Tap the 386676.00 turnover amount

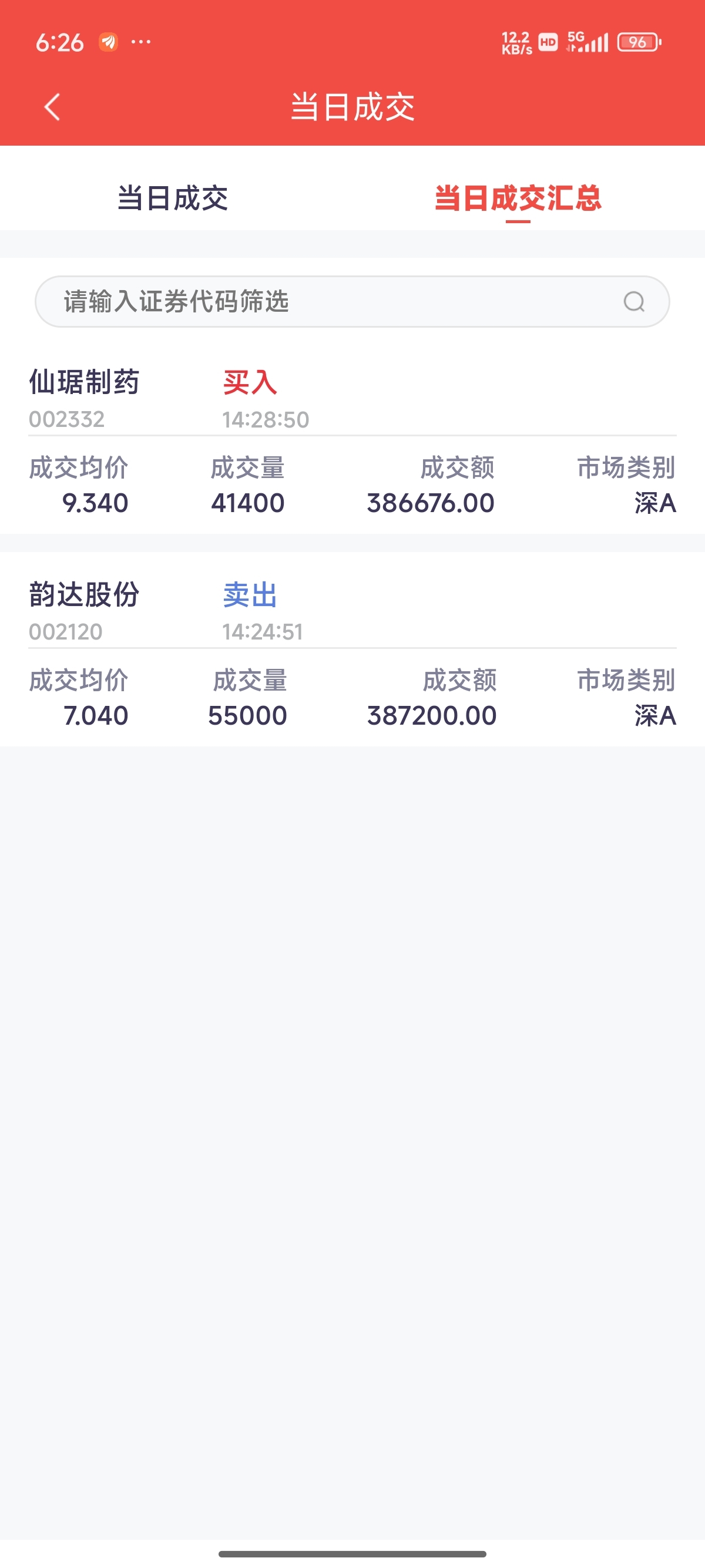[431, 503]
